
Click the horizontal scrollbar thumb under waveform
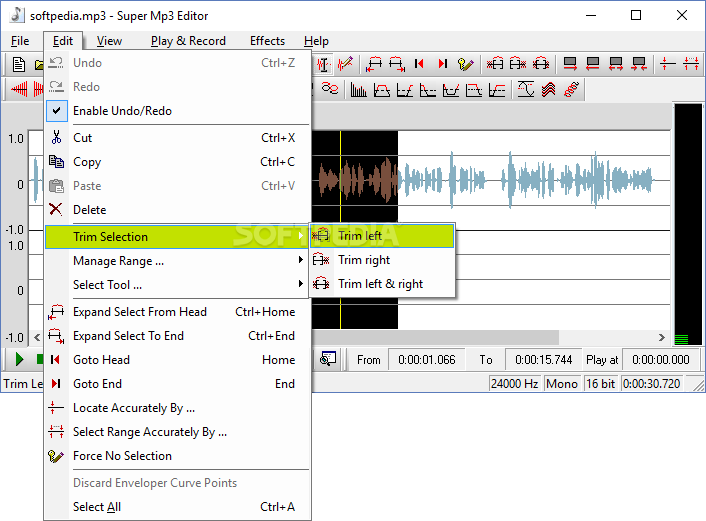(434, 337)
